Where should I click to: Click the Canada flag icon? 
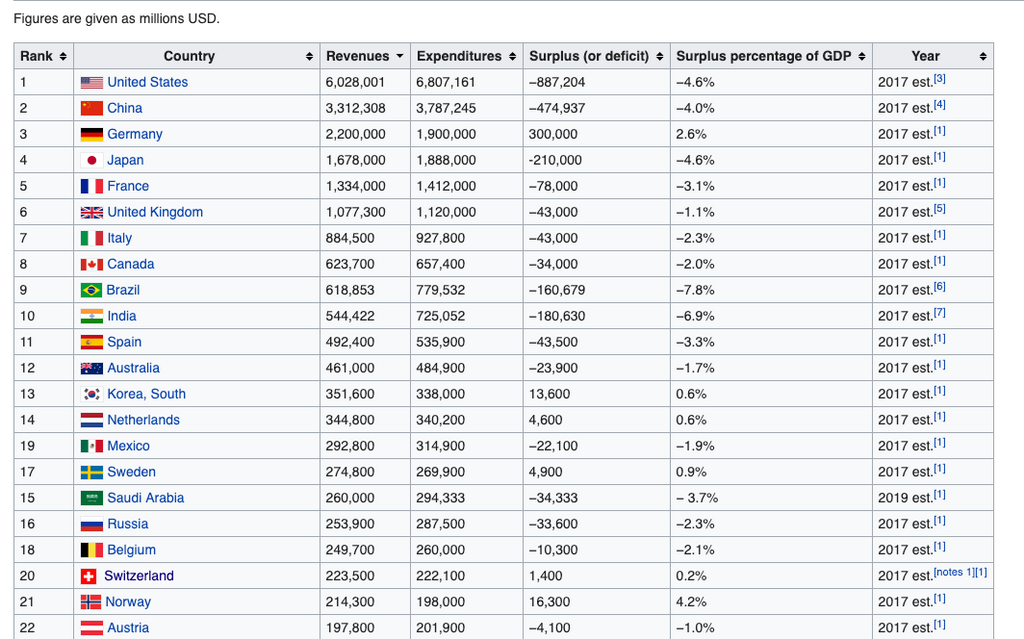pos(92,264)
